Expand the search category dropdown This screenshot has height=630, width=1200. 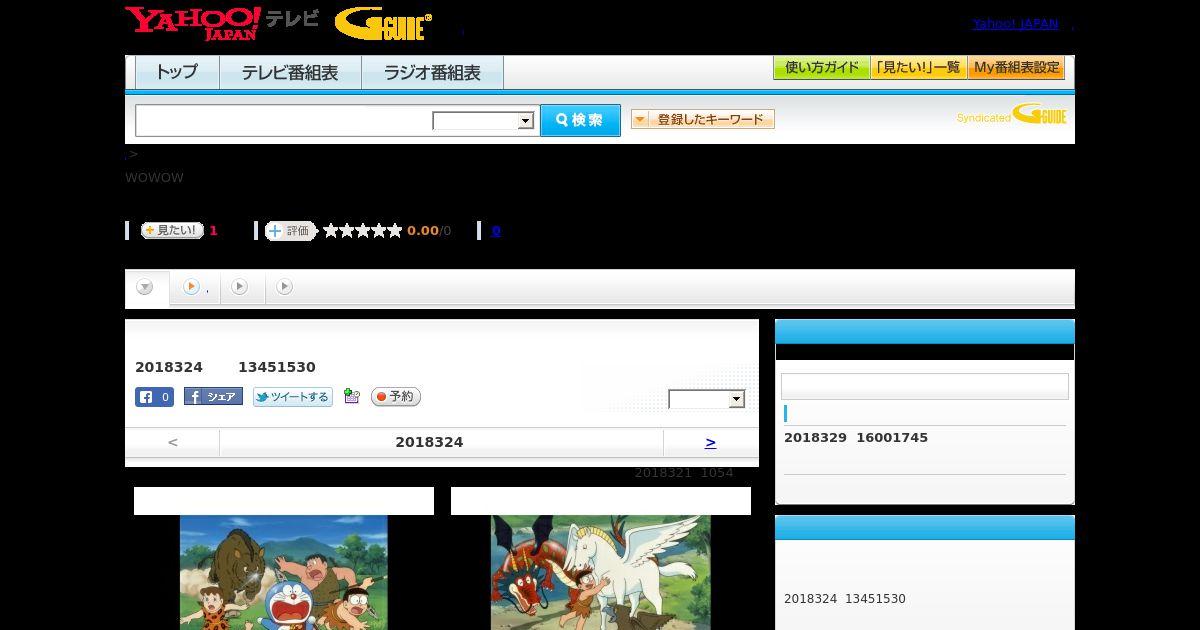pyautogui.click(x=483, y=121)
